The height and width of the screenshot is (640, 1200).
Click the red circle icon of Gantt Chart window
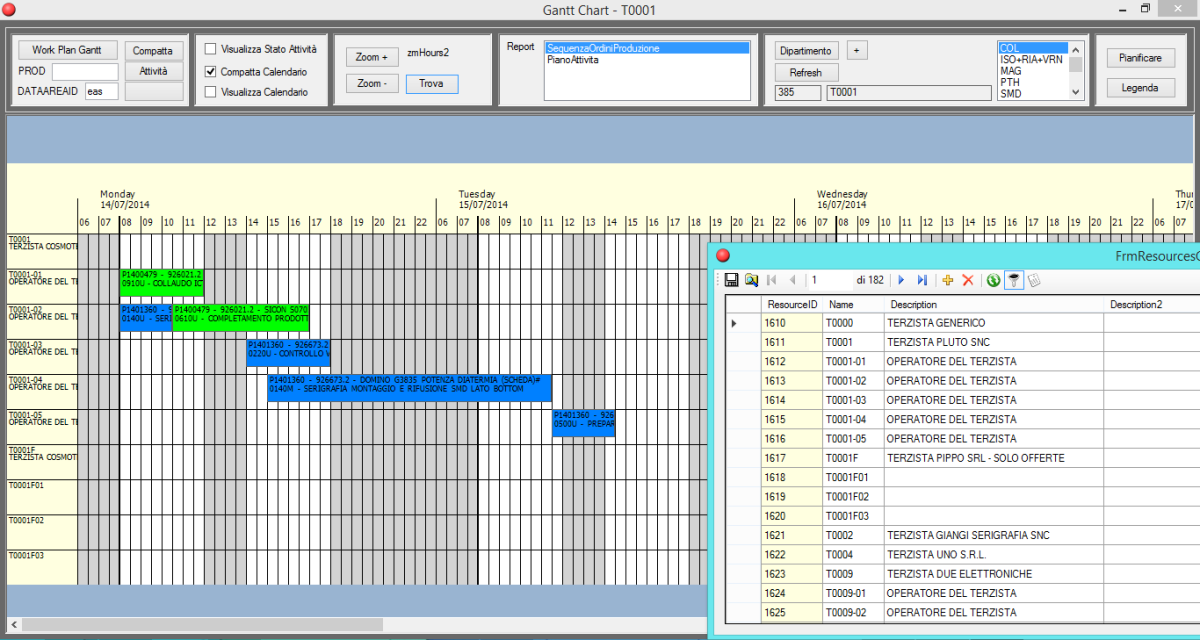coord(10,10)
